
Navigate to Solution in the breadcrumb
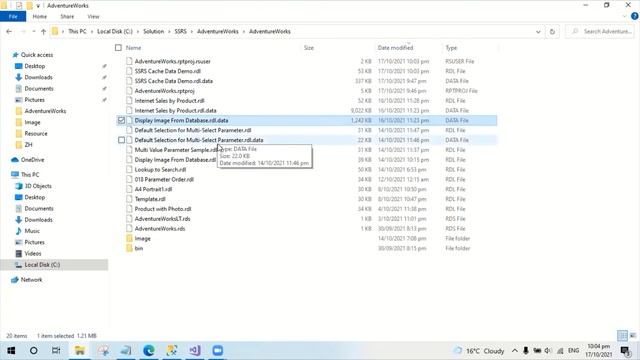point(153,31)
